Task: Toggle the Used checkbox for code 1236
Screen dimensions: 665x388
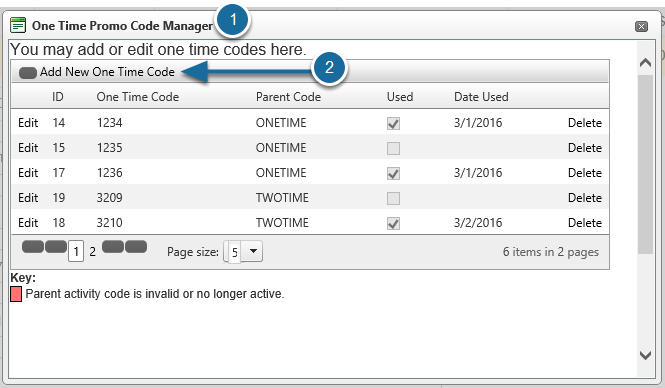Action: 393,173
